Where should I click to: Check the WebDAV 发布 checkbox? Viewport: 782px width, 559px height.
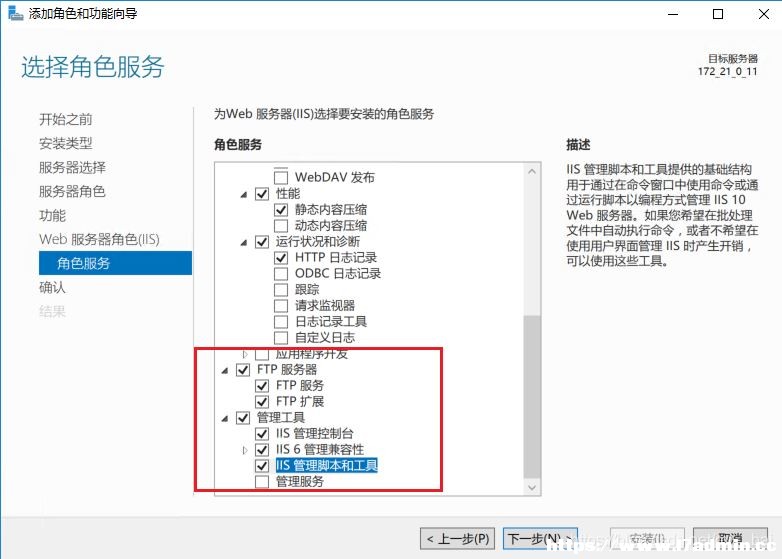pos(281,177)
